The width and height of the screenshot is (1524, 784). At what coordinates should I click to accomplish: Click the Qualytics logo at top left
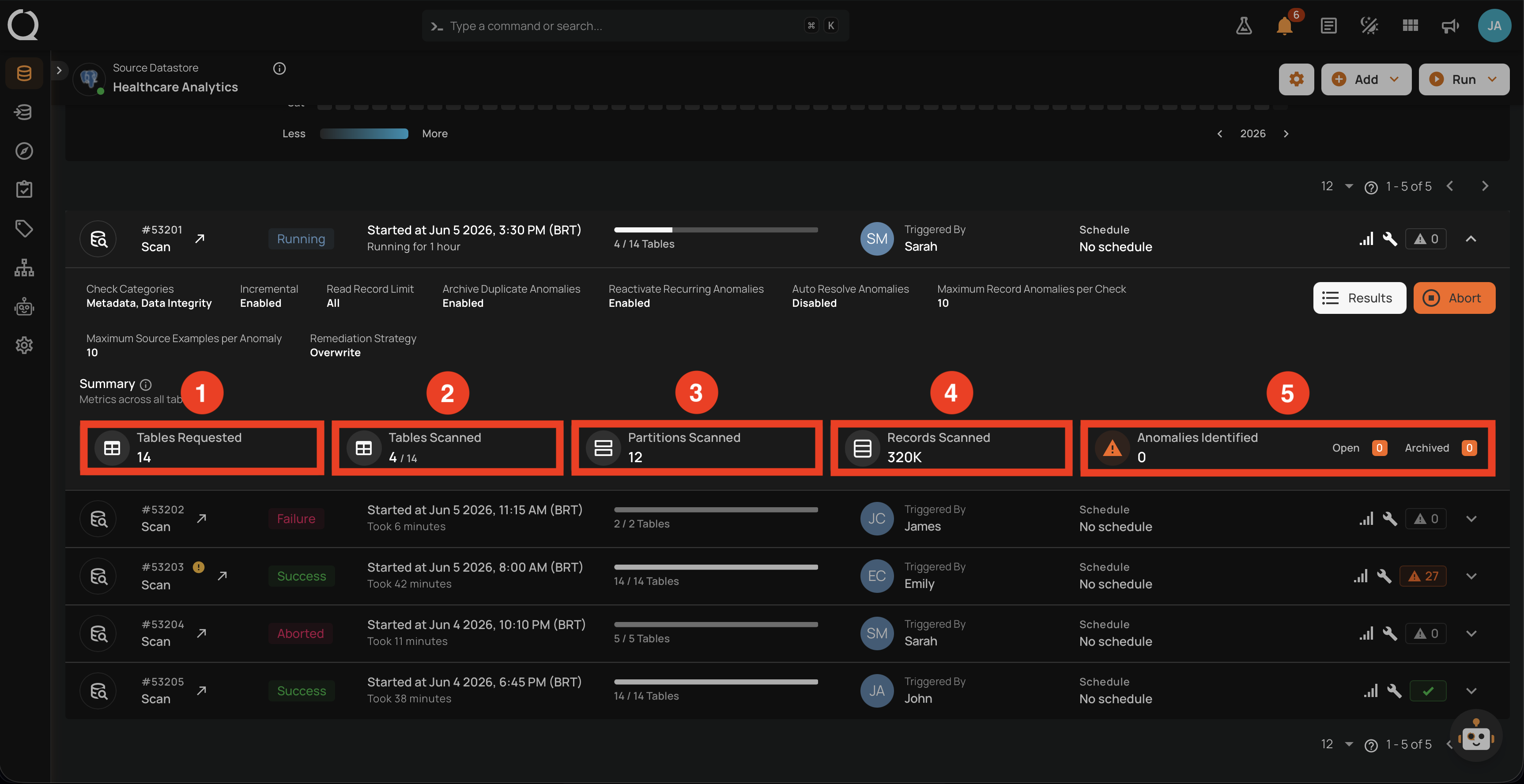tap(23, 26)
